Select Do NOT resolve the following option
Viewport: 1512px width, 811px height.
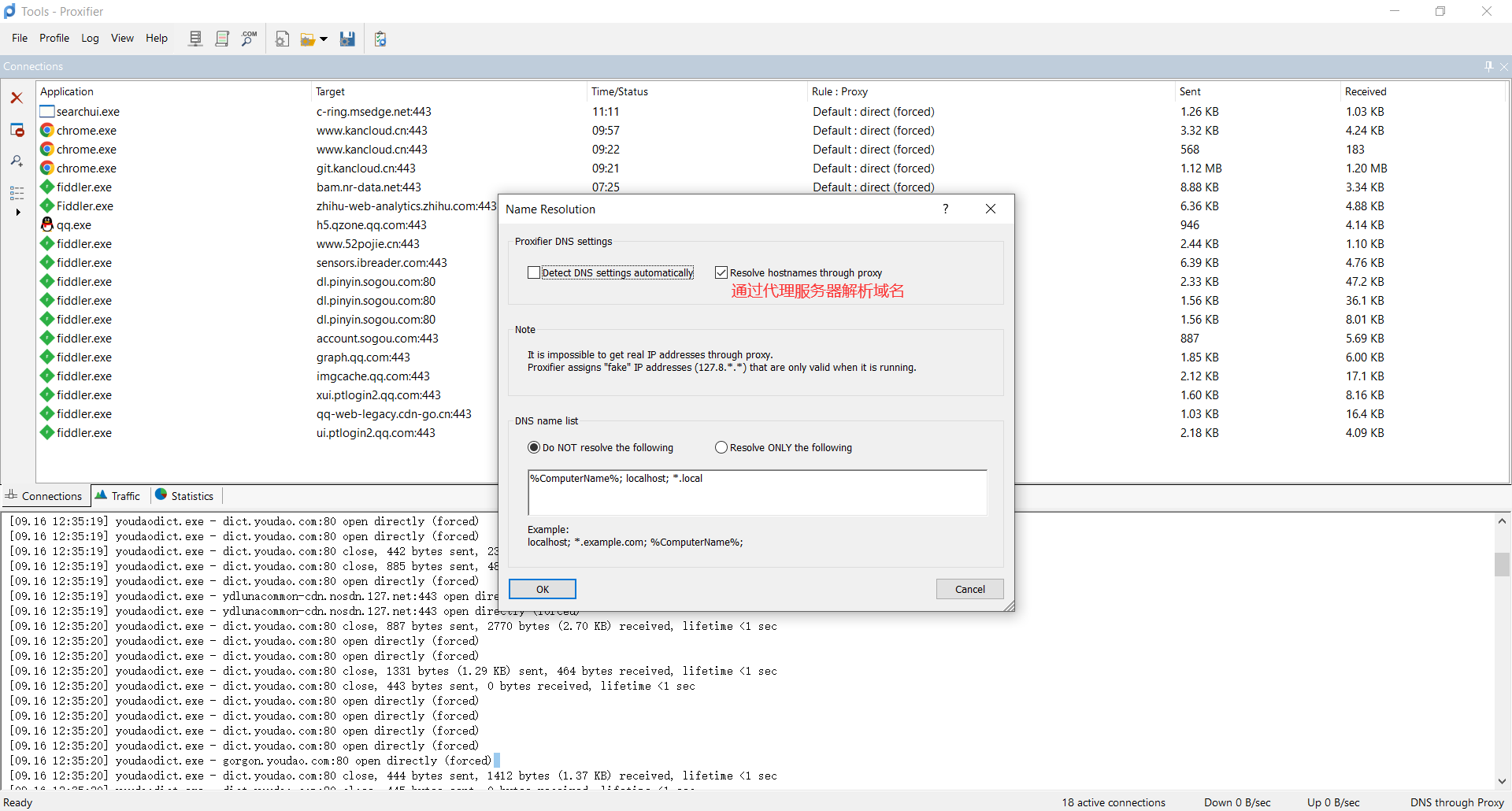point(534,447)
